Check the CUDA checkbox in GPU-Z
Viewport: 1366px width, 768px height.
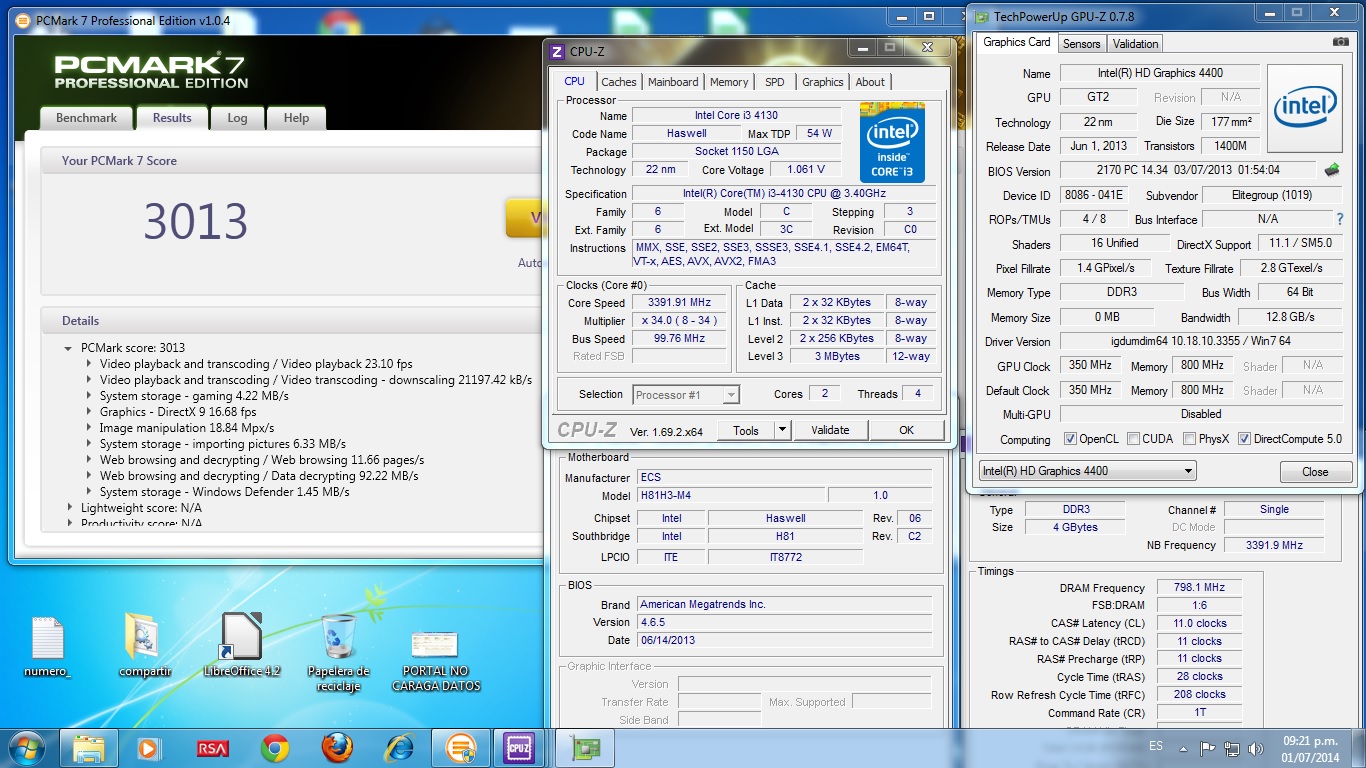click(1133, 439)
